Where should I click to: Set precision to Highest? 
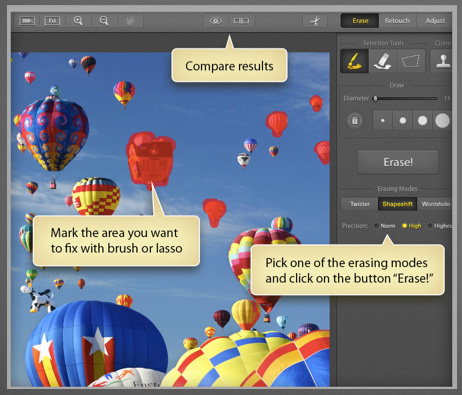point(440,226)
